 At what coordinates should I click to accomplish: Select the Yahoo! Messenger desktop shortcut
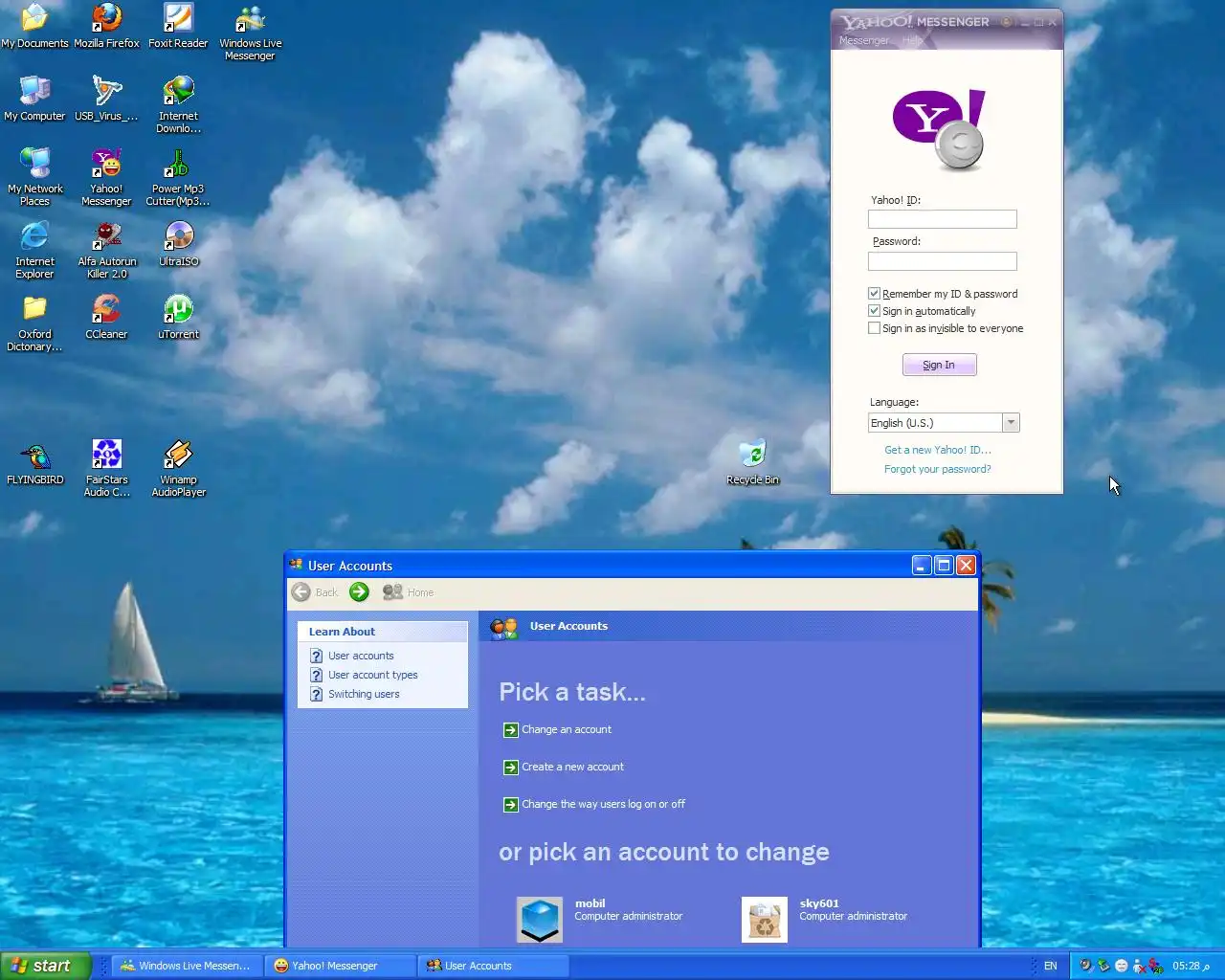click(106, 177)
